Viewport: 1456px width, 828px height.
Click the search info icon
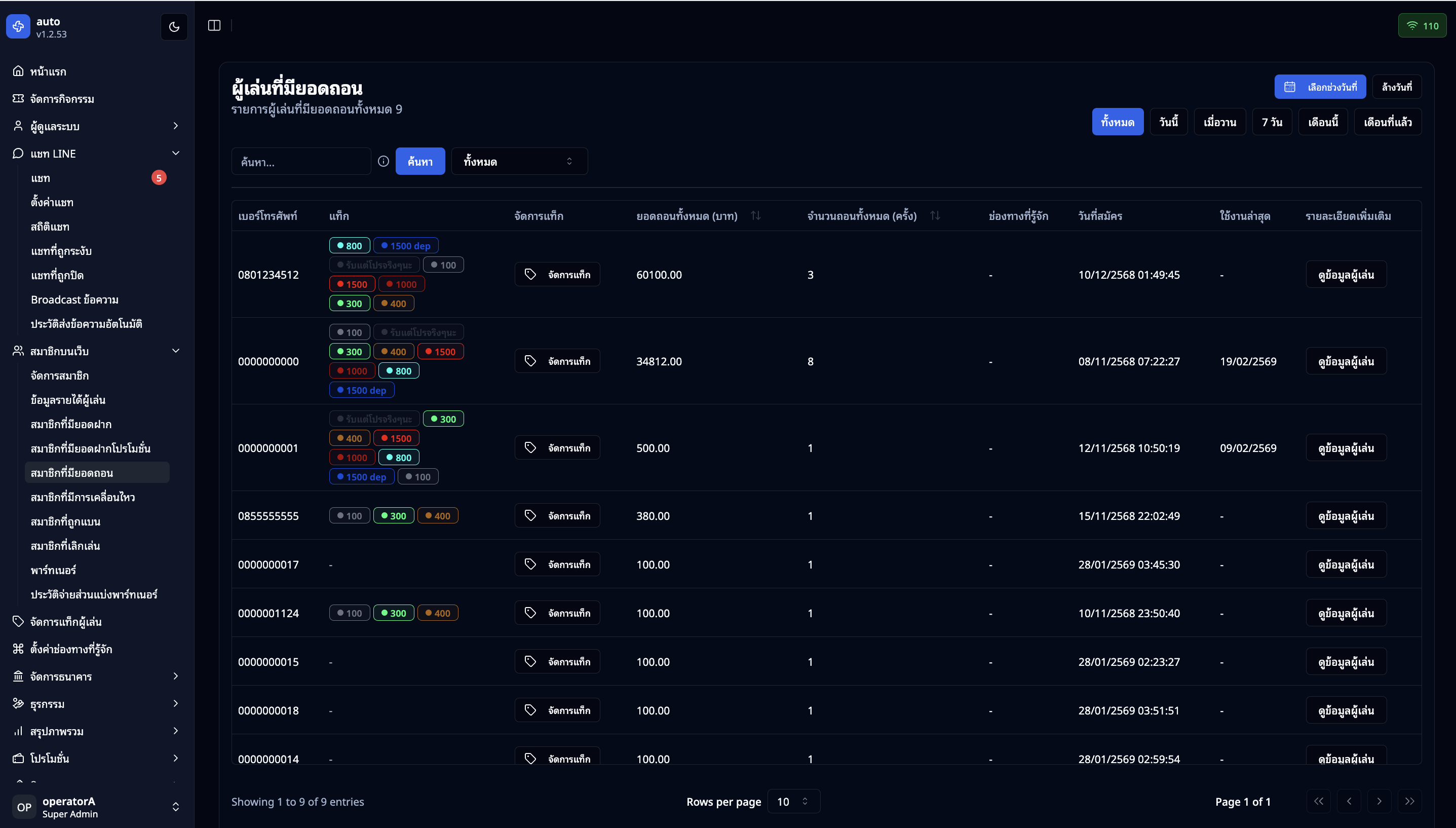(383, 162)
